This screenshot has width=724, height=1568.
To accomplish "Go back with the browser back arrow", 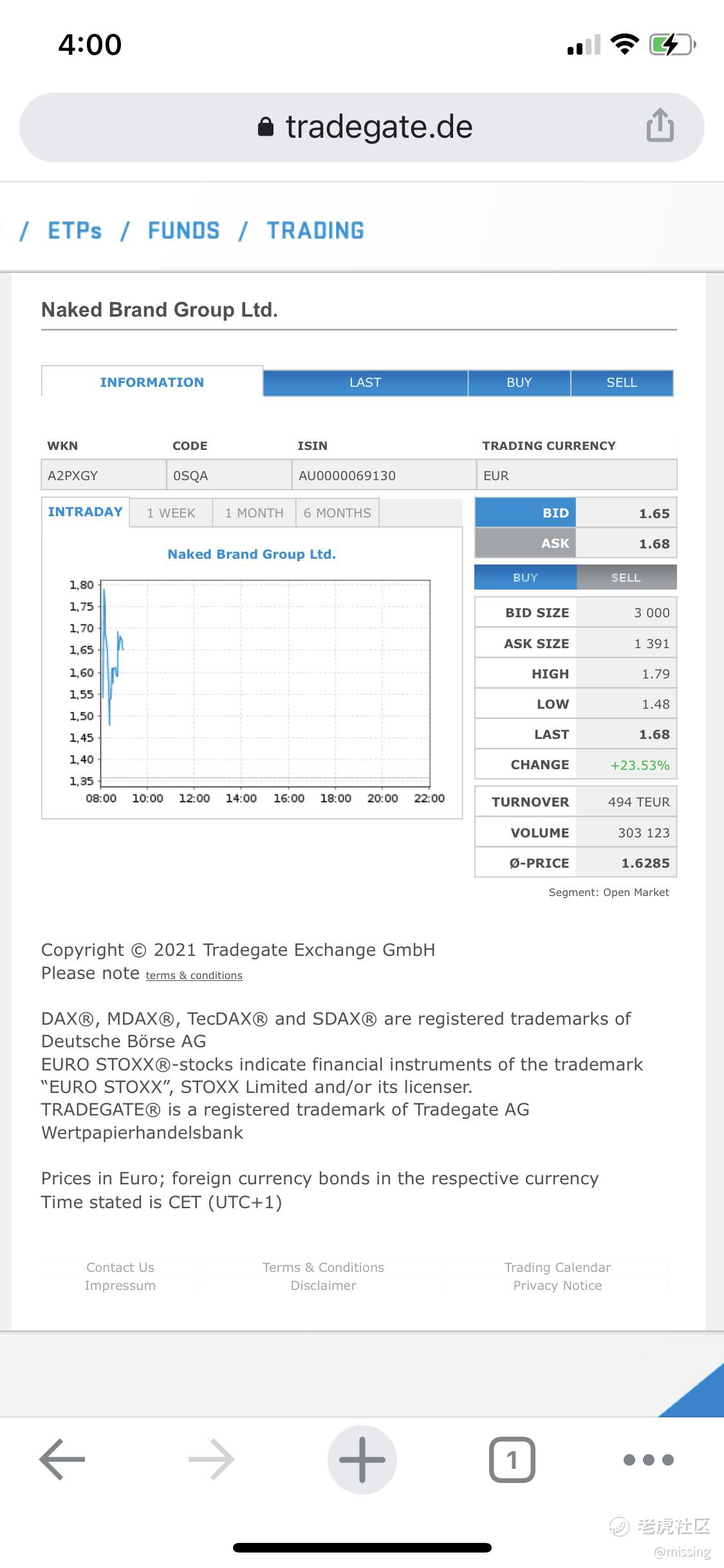I will point(62,1459).
